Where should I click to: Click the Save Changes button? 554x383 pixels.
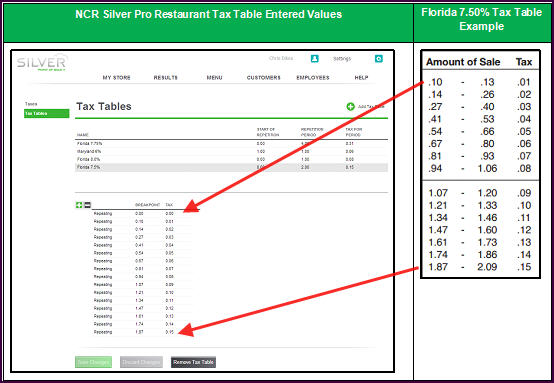93,362
